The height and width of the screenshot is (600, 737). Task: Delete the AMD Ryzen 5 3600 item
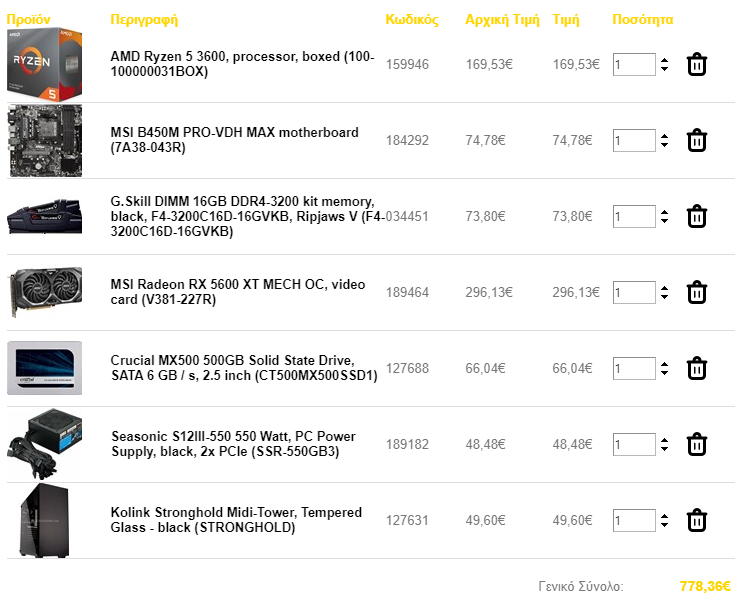pos(697,64)
